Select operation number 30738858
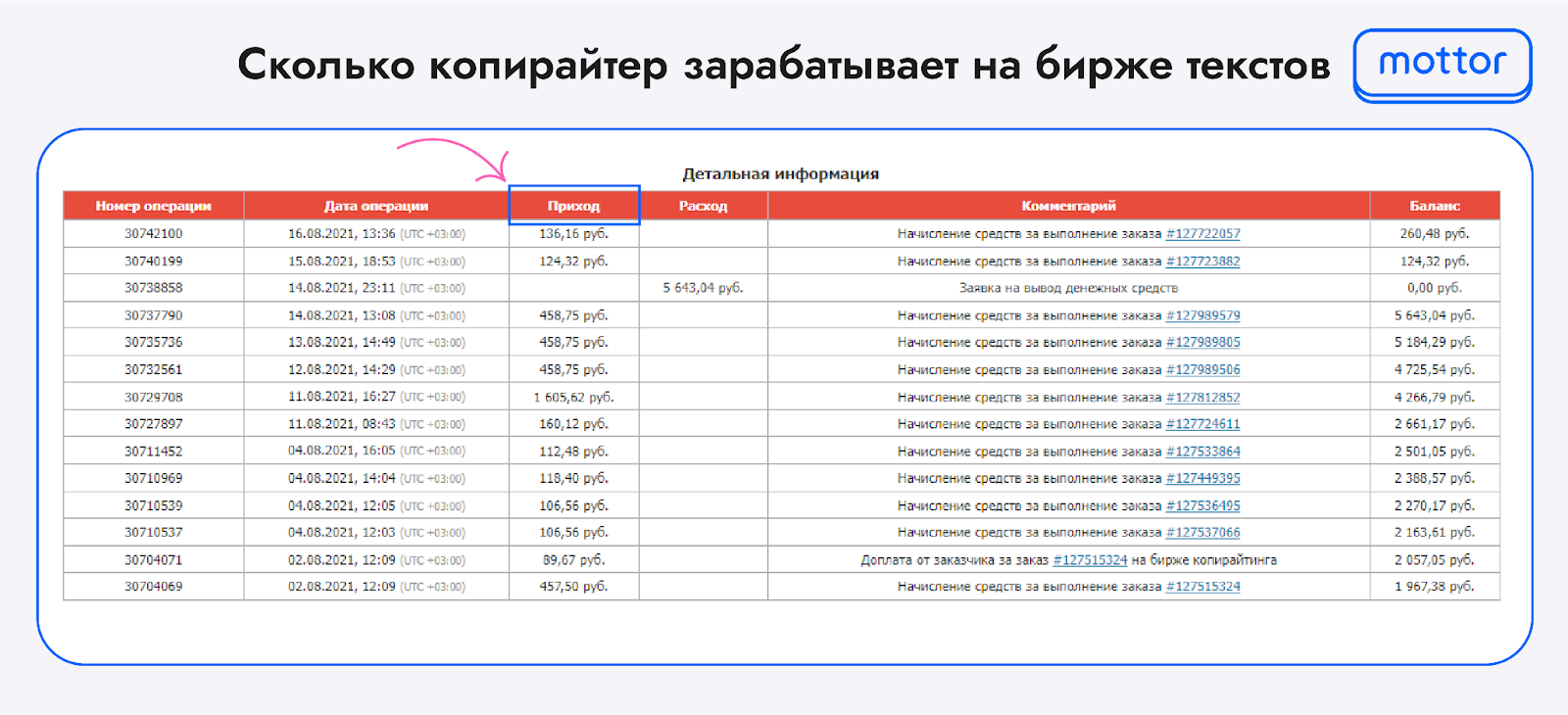1568x715 pixels. click(153, 288)
